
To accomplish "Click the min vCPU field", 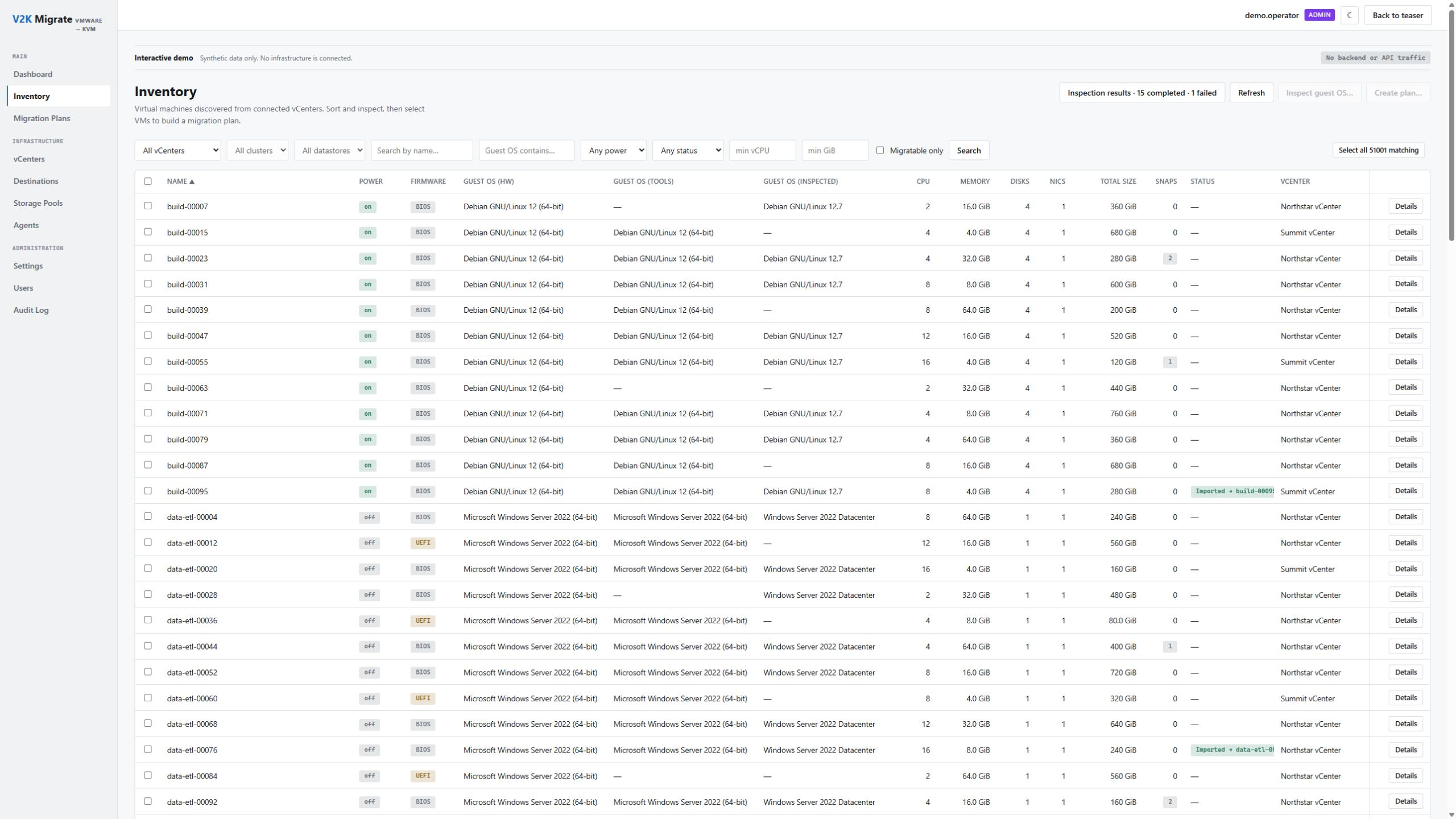I will (762, 151).
